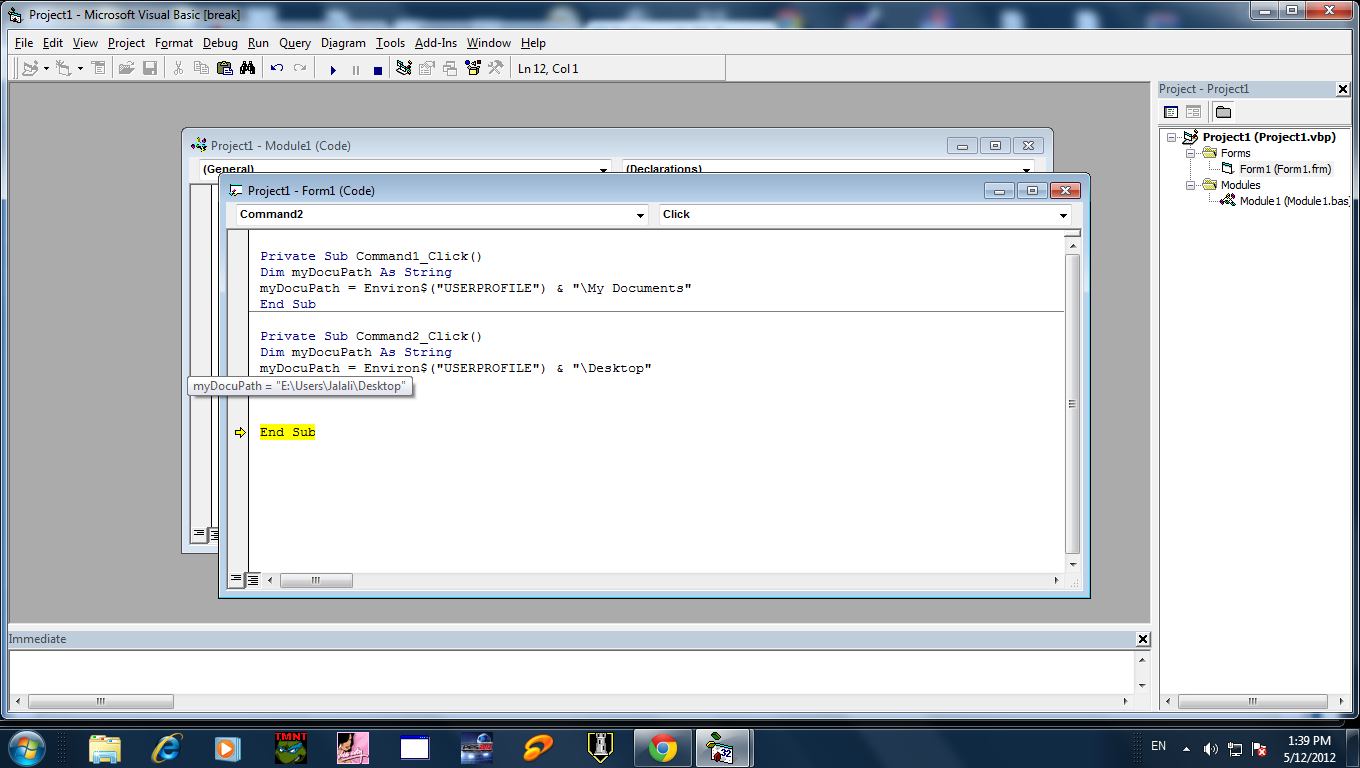Launch Google Chrome from the taskbar
Viewport: 1360px width, 768px height.
(x=661, y=748)
